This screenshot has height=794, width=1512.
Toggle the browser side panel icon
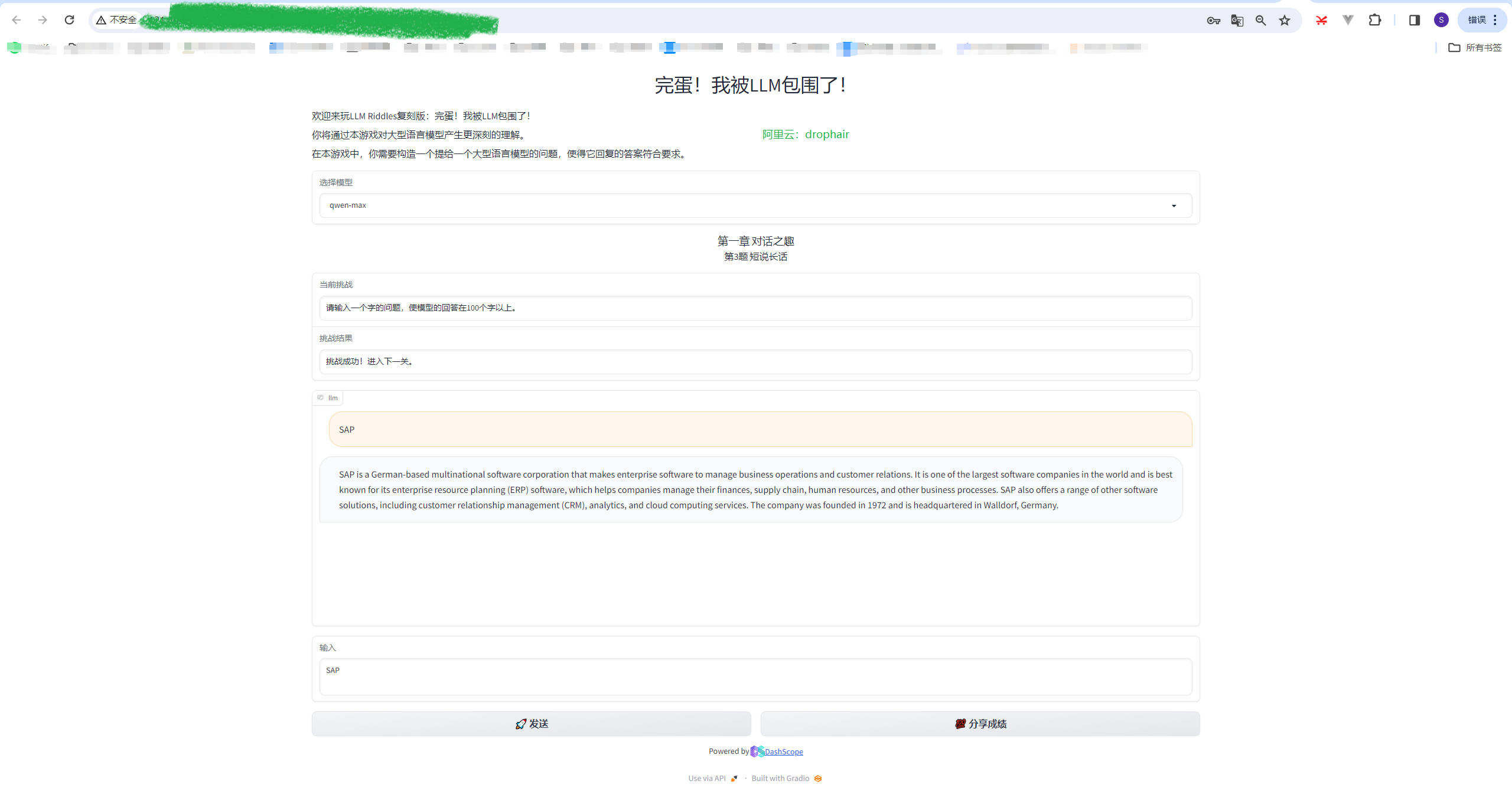(1414, 21)
